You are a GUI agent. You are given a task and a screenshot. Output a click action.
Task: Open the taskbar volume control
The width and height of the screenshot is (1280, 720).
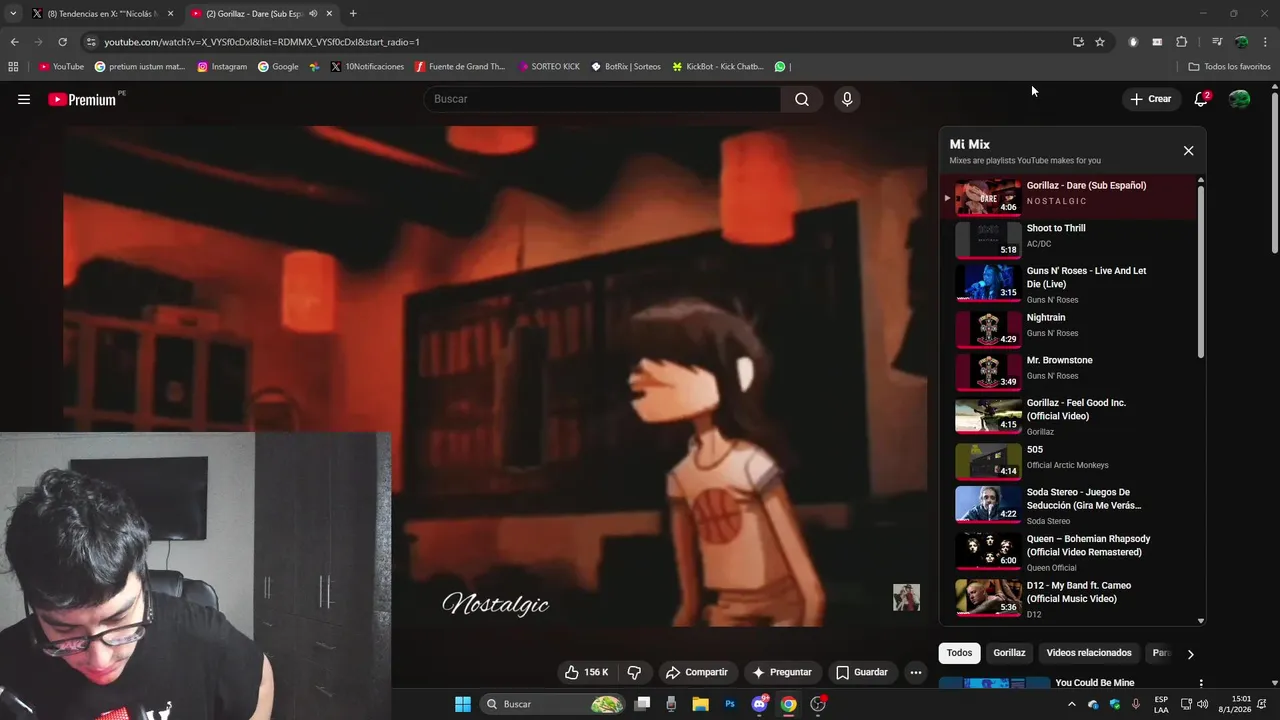(1203, 704)
